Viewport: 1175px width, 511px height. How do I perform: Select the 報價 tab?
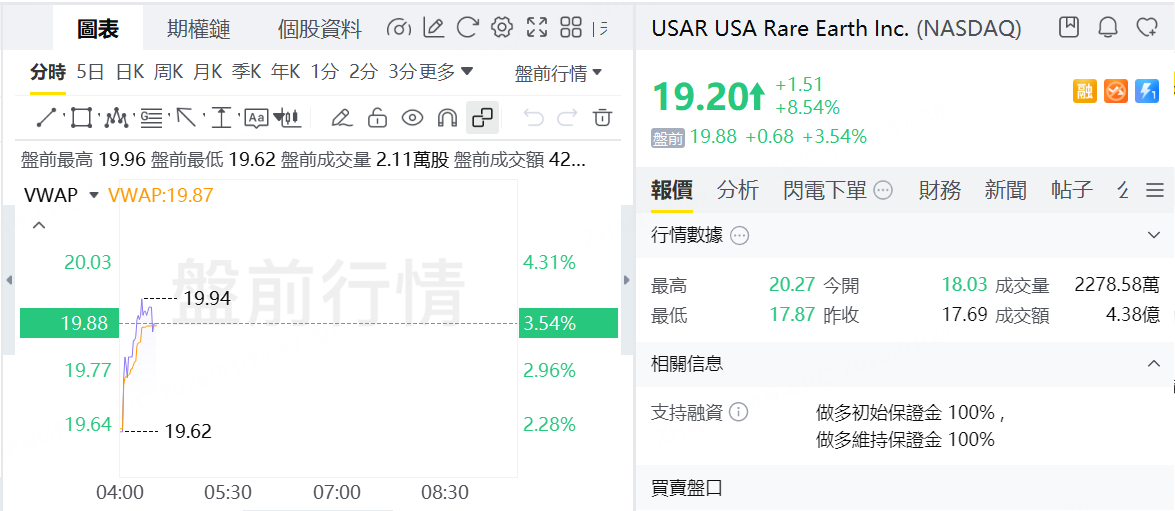point(671,190)
